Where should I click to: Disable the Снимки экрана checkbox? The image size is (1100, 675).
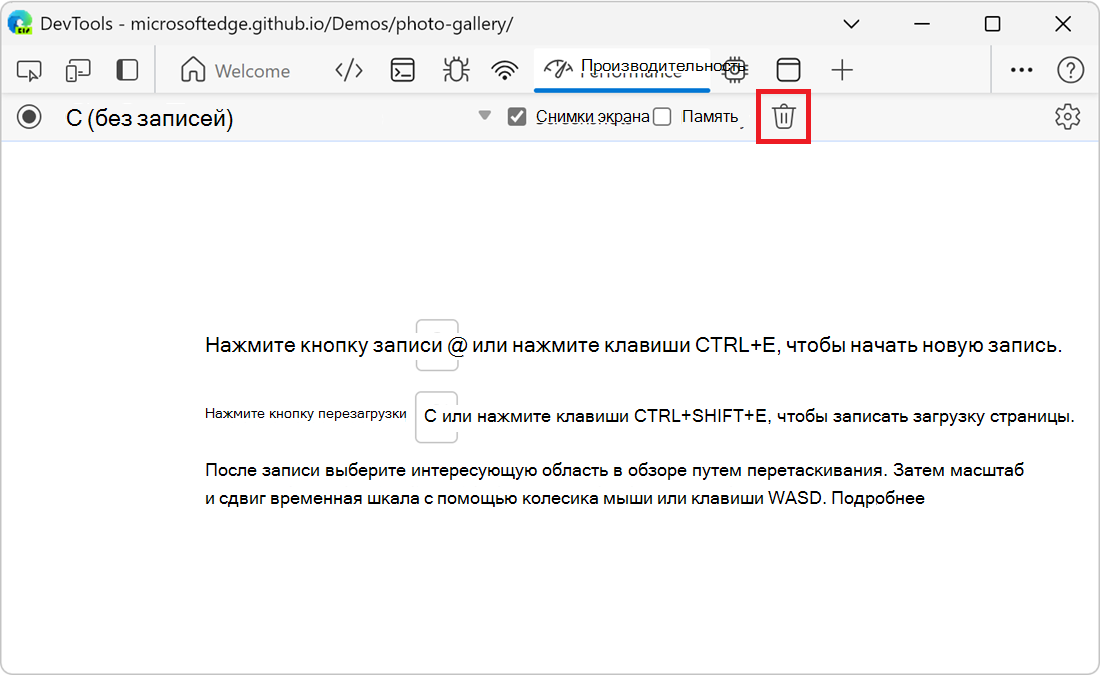click(x=517, y=116)
